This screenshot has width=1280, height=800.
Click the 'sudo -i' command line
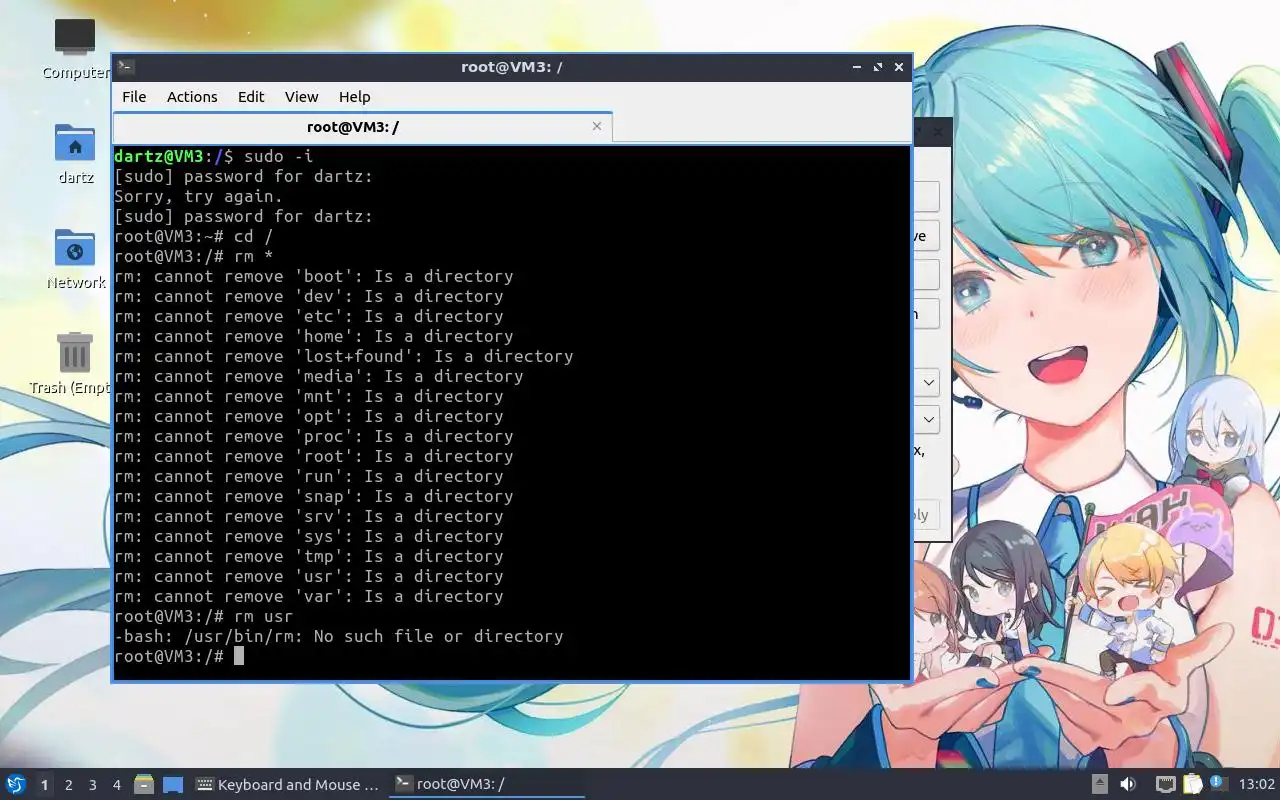click(213, 156)
